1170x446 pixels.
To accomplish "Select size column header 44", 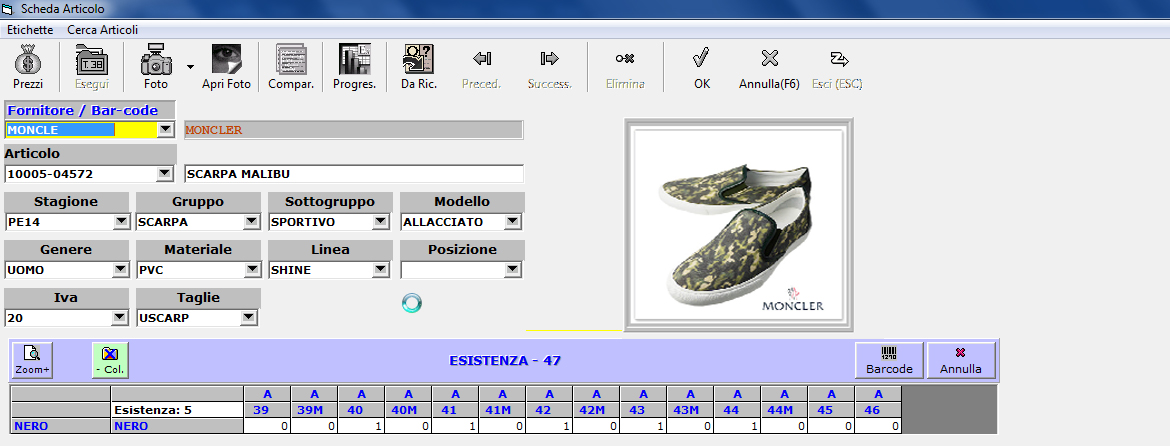I will point(737,410).
